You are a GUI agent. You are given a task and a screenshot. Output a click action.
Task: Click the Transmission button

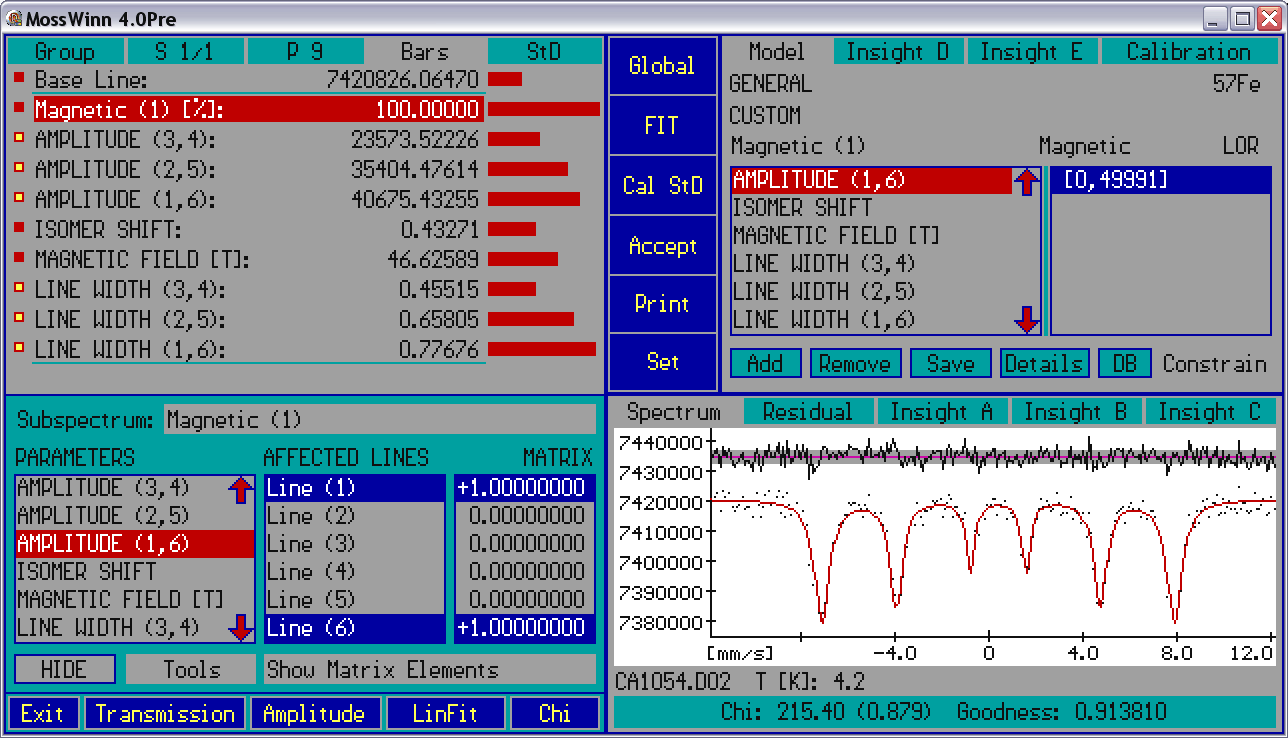[x=165, y=714]
